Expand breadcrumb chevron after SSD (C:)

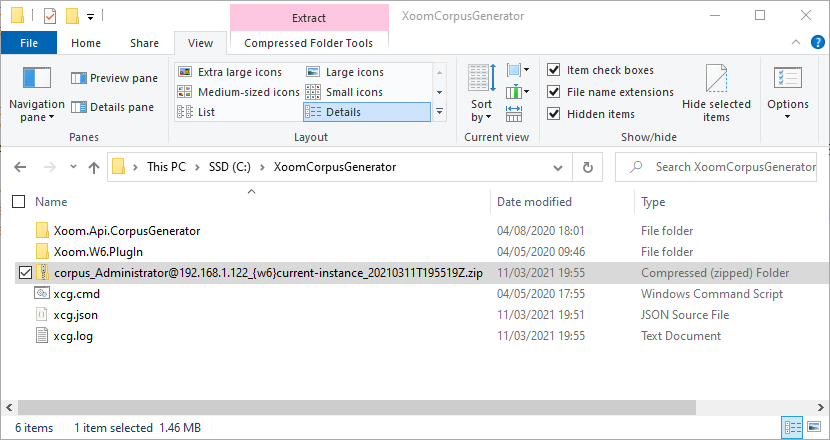[x=262, y=167]
